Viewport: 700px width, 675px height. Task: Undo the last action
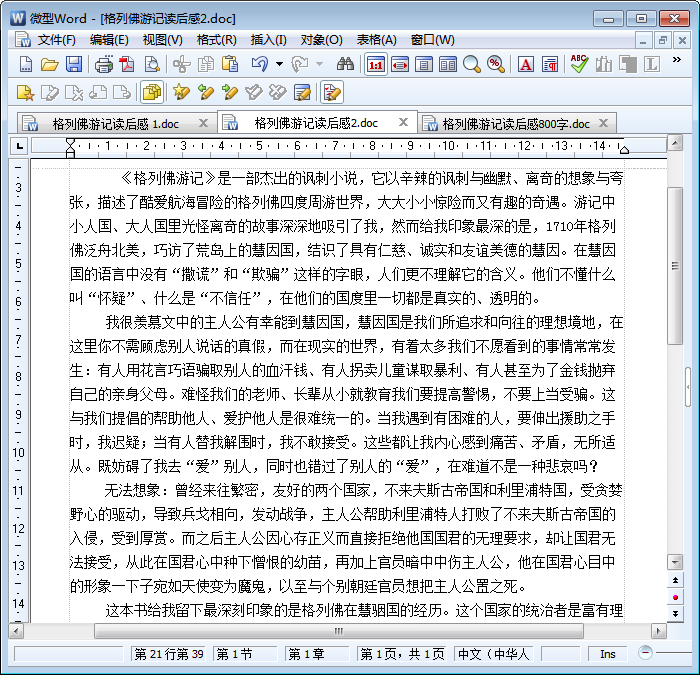pos(260,65)
